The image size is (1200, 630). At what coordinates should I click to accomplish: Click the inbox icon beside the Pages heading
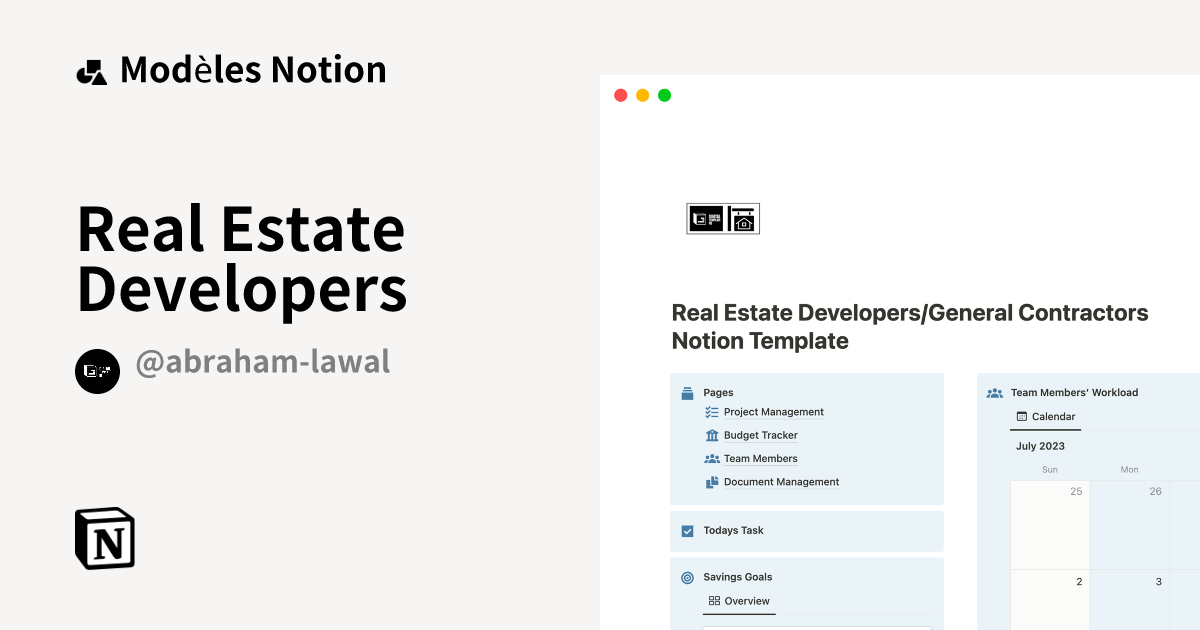point(687,392)
